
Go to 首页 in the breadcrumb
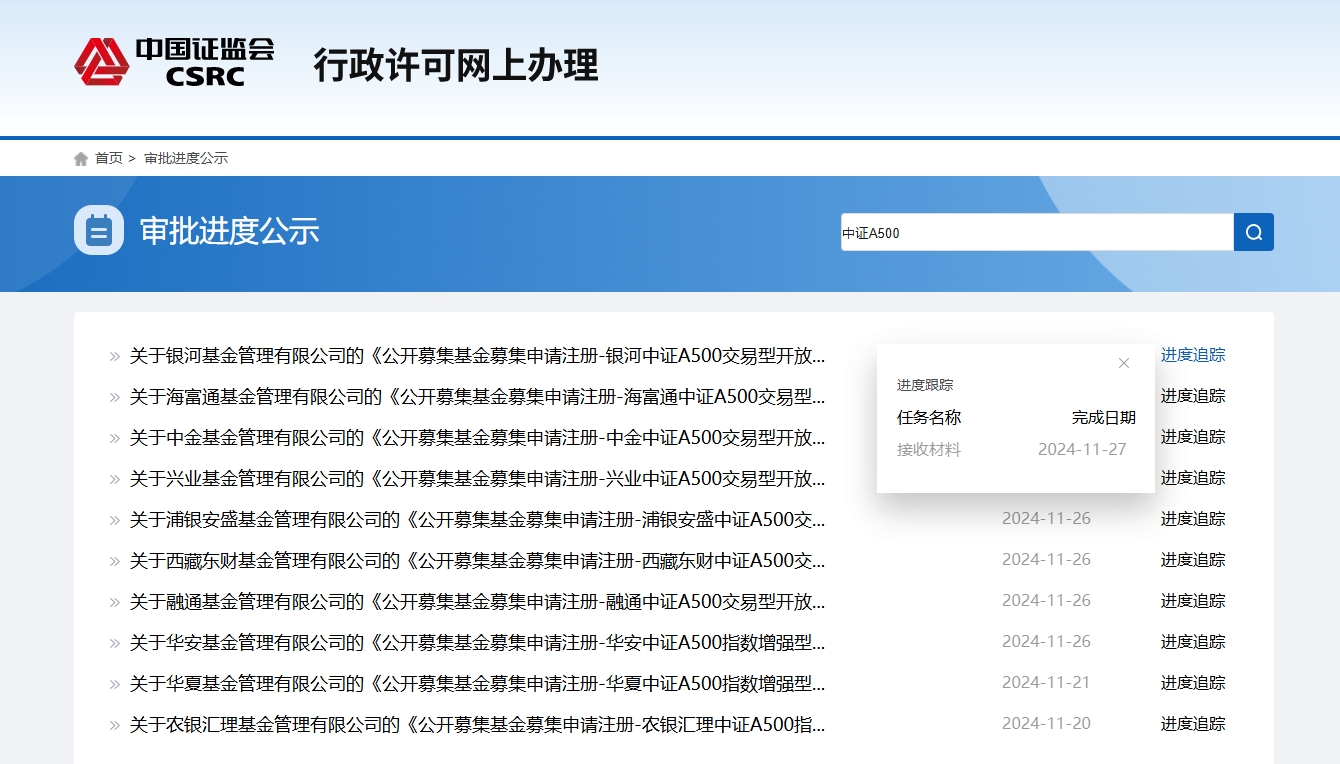click(x=109, y=159)
